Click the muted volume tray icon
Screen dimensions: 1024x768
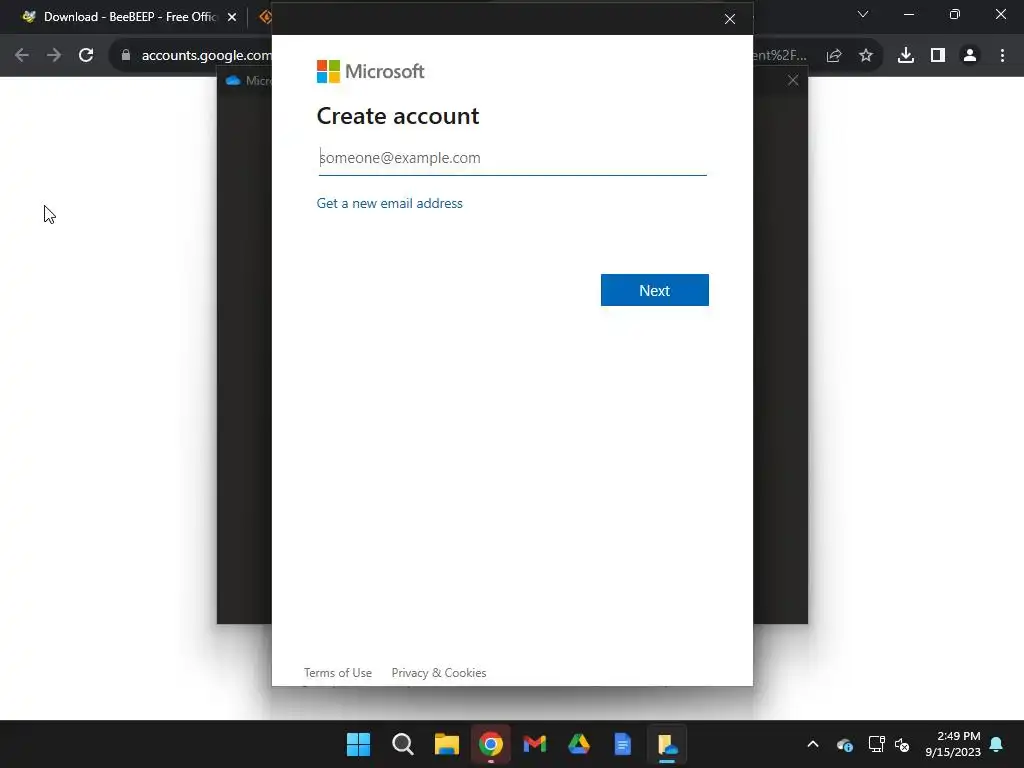click(x=903, y=744)
